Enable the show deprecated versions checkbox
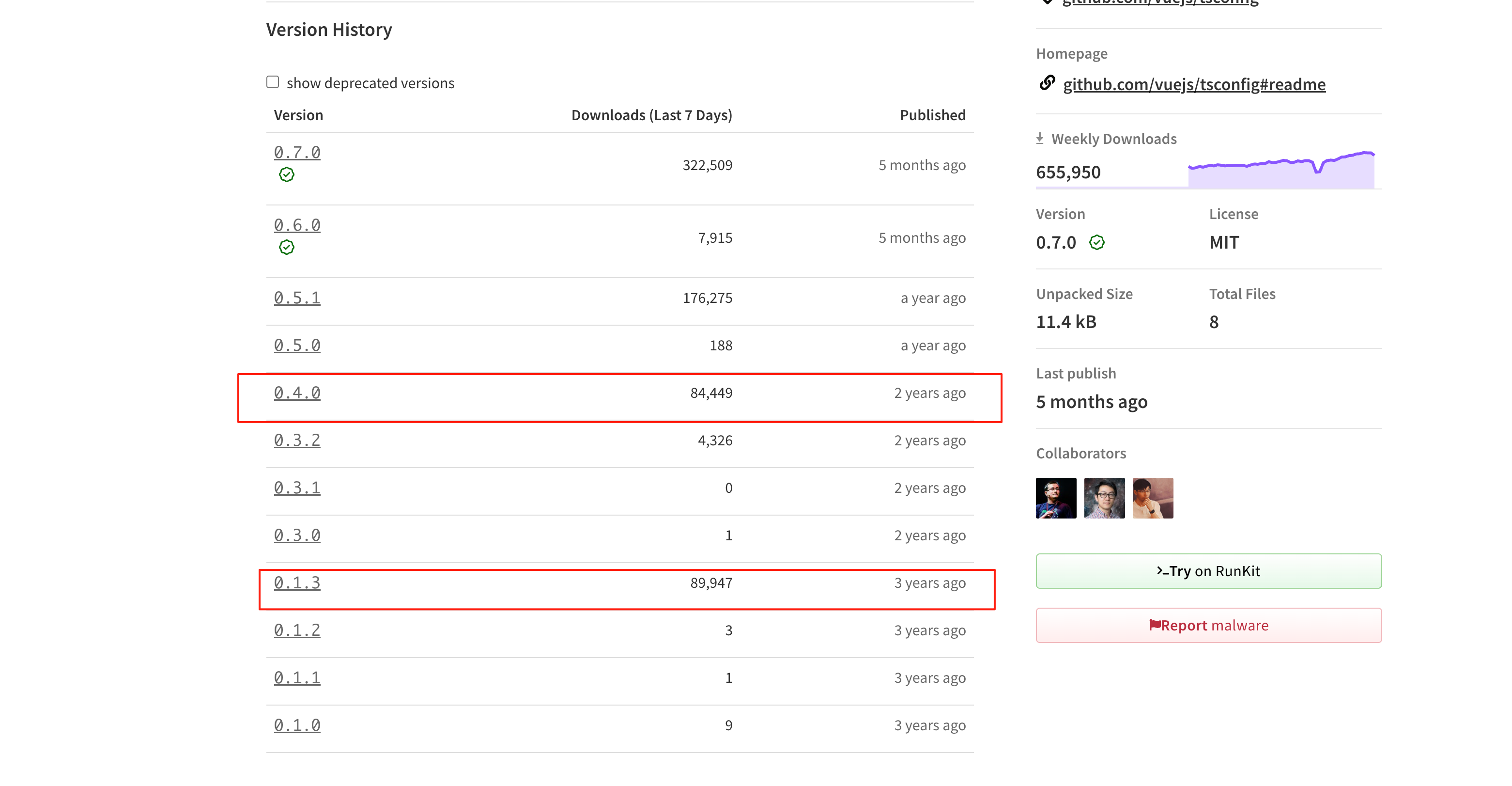Screen dimensions: 1512x786 272,82
